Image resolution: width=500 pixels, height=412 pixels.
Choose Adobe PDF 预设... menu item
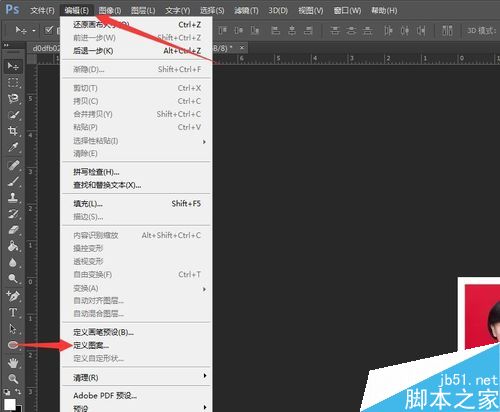point(136,396)
